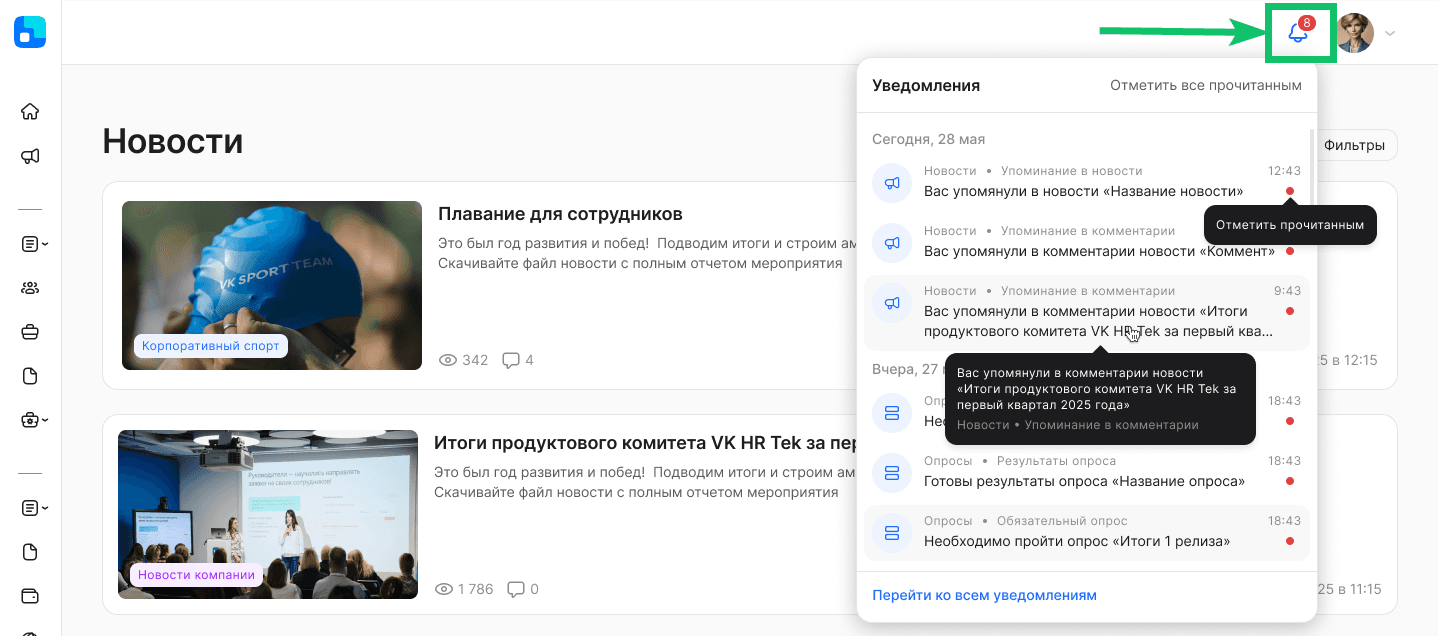Click the briefcase icon in the sidebar
Image resolution: width=1438 pixels, height=636 pixels.
[30, 331]
